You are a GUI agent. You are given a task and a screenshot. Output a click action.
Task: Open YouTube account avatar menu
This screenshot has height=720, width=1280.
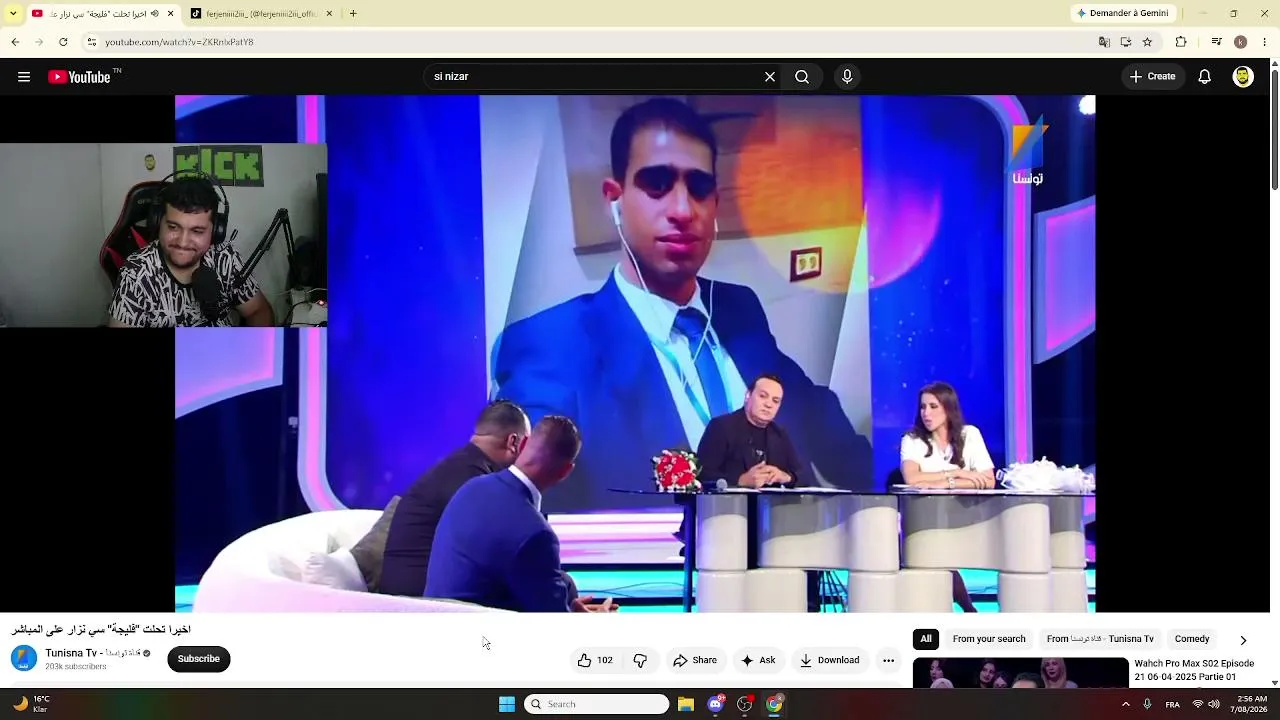(x=1243, y=77)
